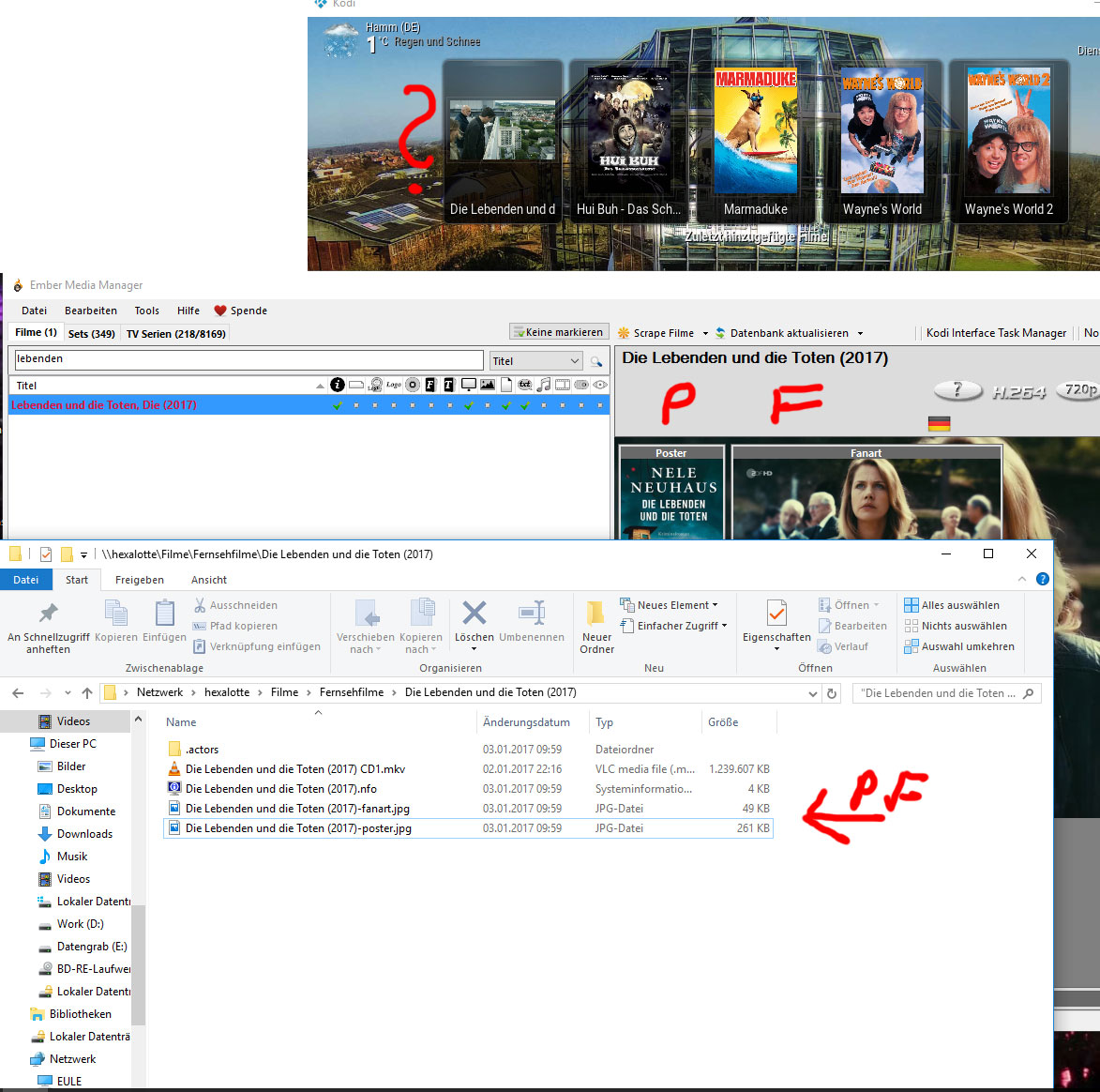Expand address bar history dropdown
This screenshot has width=1100, height=1092.
[x=812, y=693]
